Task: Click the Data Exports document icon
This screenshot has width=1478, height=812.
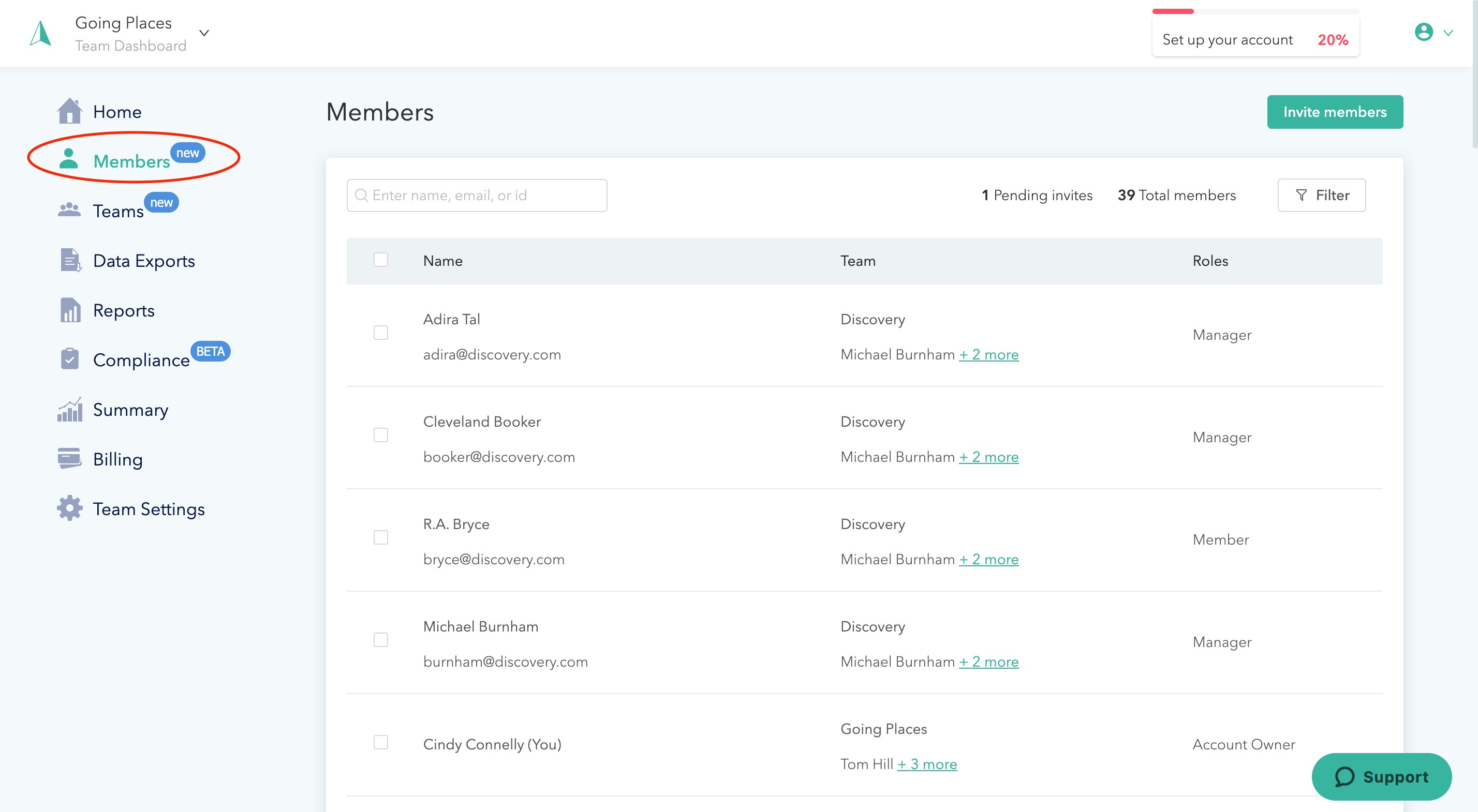Action: [x=70, y=260]
